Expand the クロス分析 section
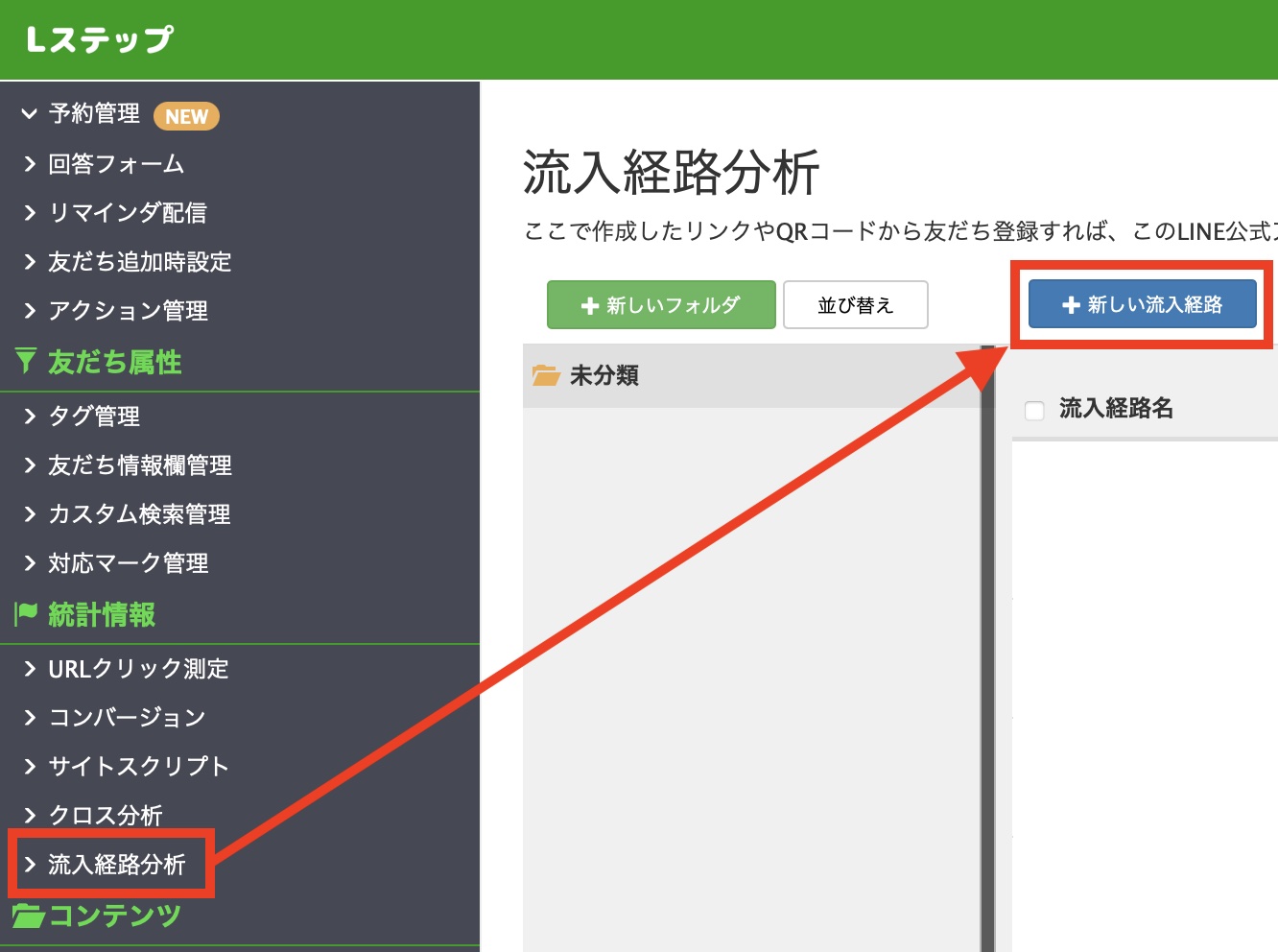The height and width of the screenshot is (952, 1278). pyautogui.click(x=29, y=815)
